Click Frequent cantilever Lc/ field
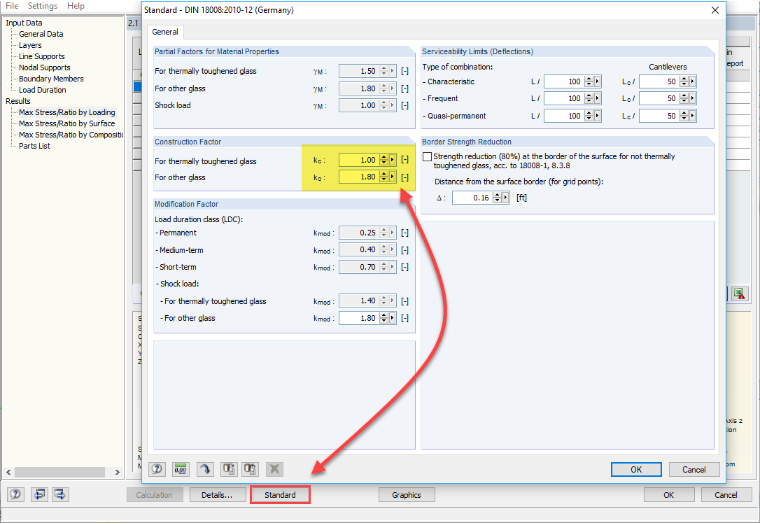Screen dimensions: 760x524 (x=659, y=98)
